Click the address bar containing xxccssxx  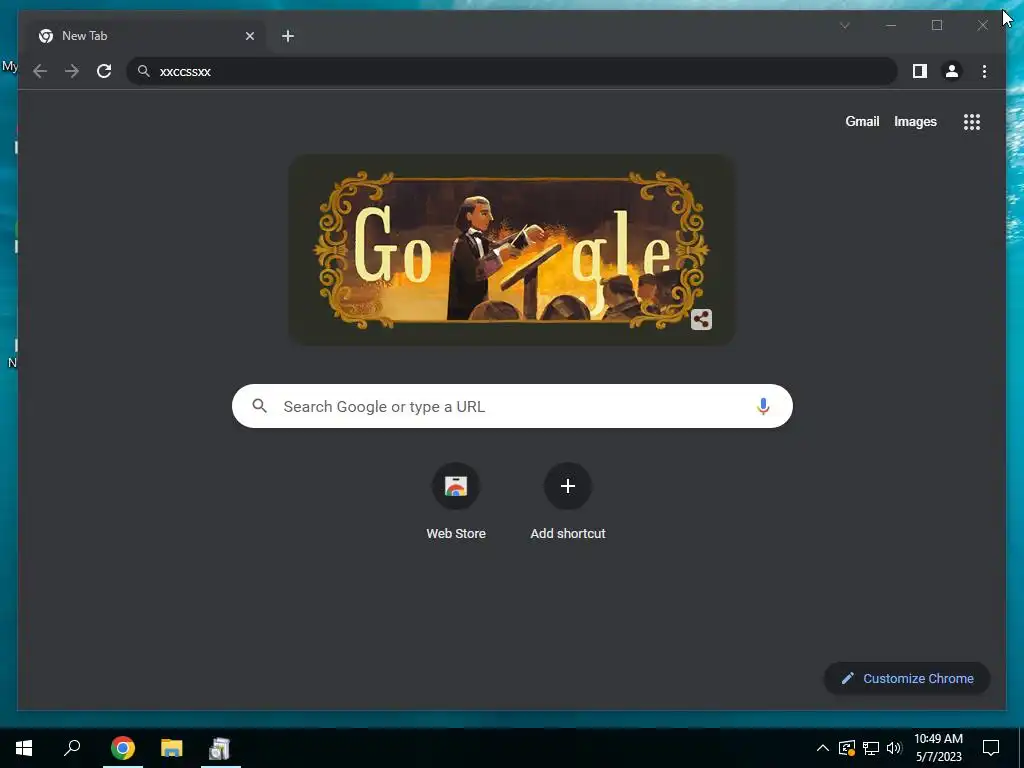tap(511, 71)
